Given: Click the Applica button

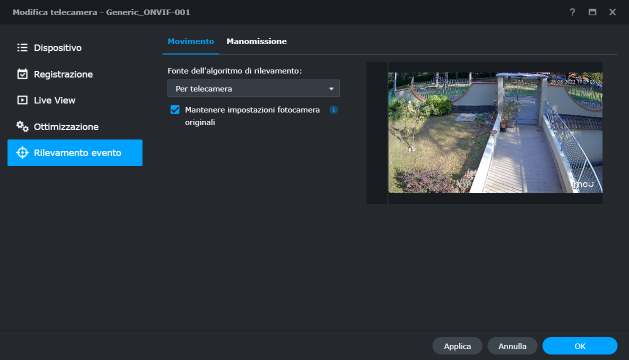Looking at the screenshot, I should (x=457, y=346).
